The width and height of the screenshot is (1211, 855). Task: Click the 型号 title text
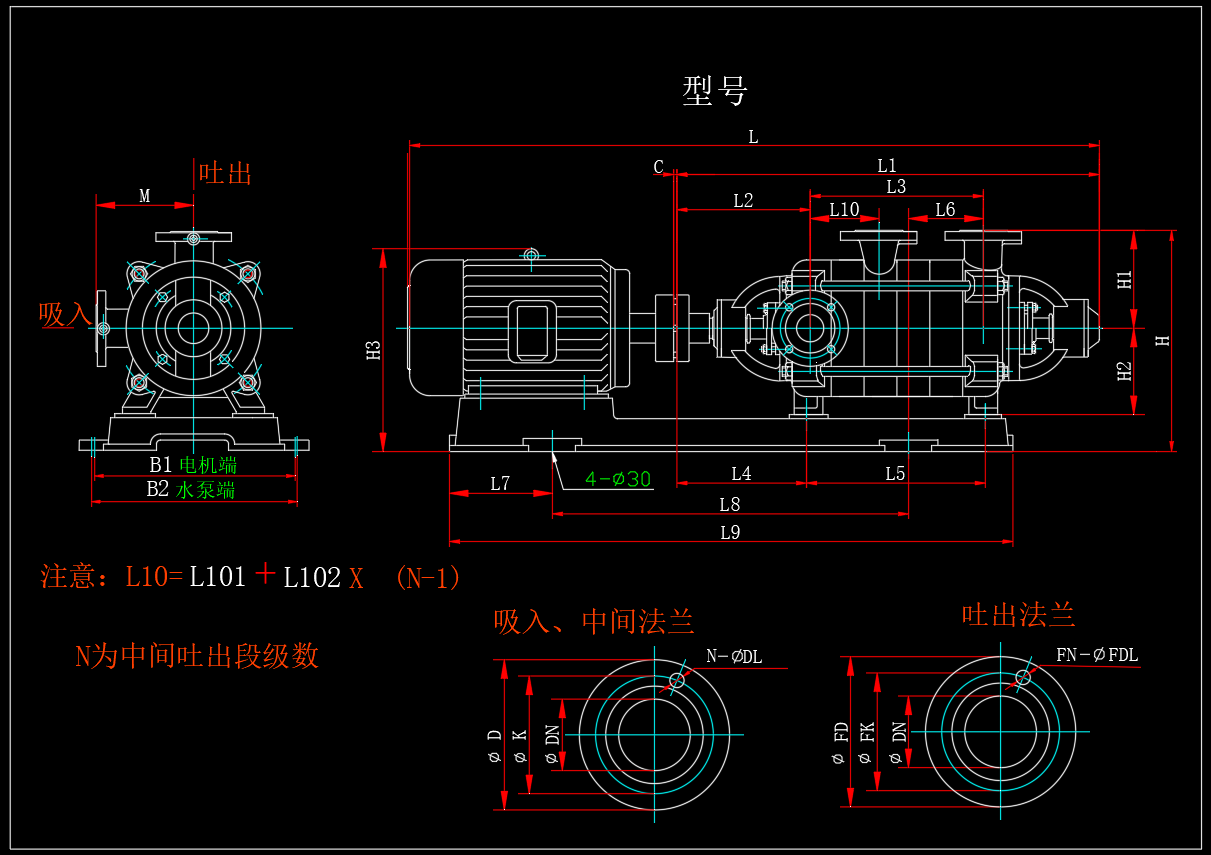714,90
